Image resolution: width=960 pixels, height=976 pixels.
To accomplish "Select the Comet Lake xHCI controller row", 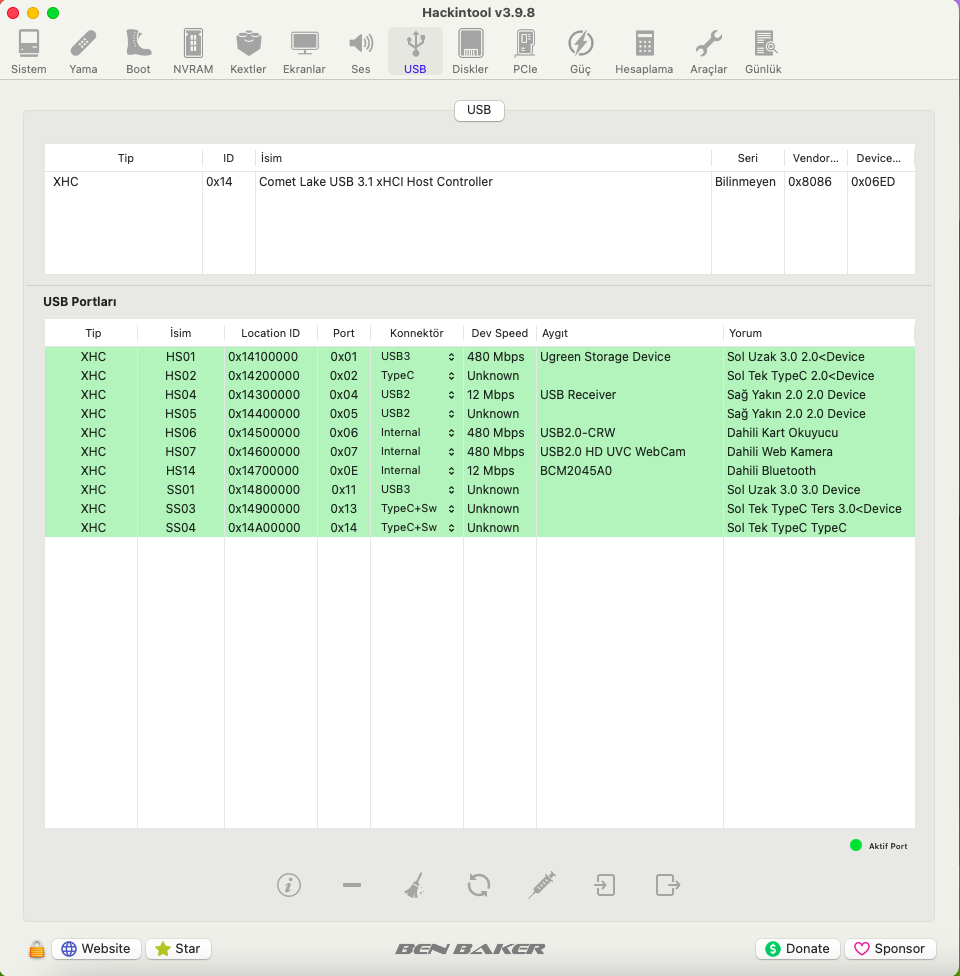I will tap(375, 182).
